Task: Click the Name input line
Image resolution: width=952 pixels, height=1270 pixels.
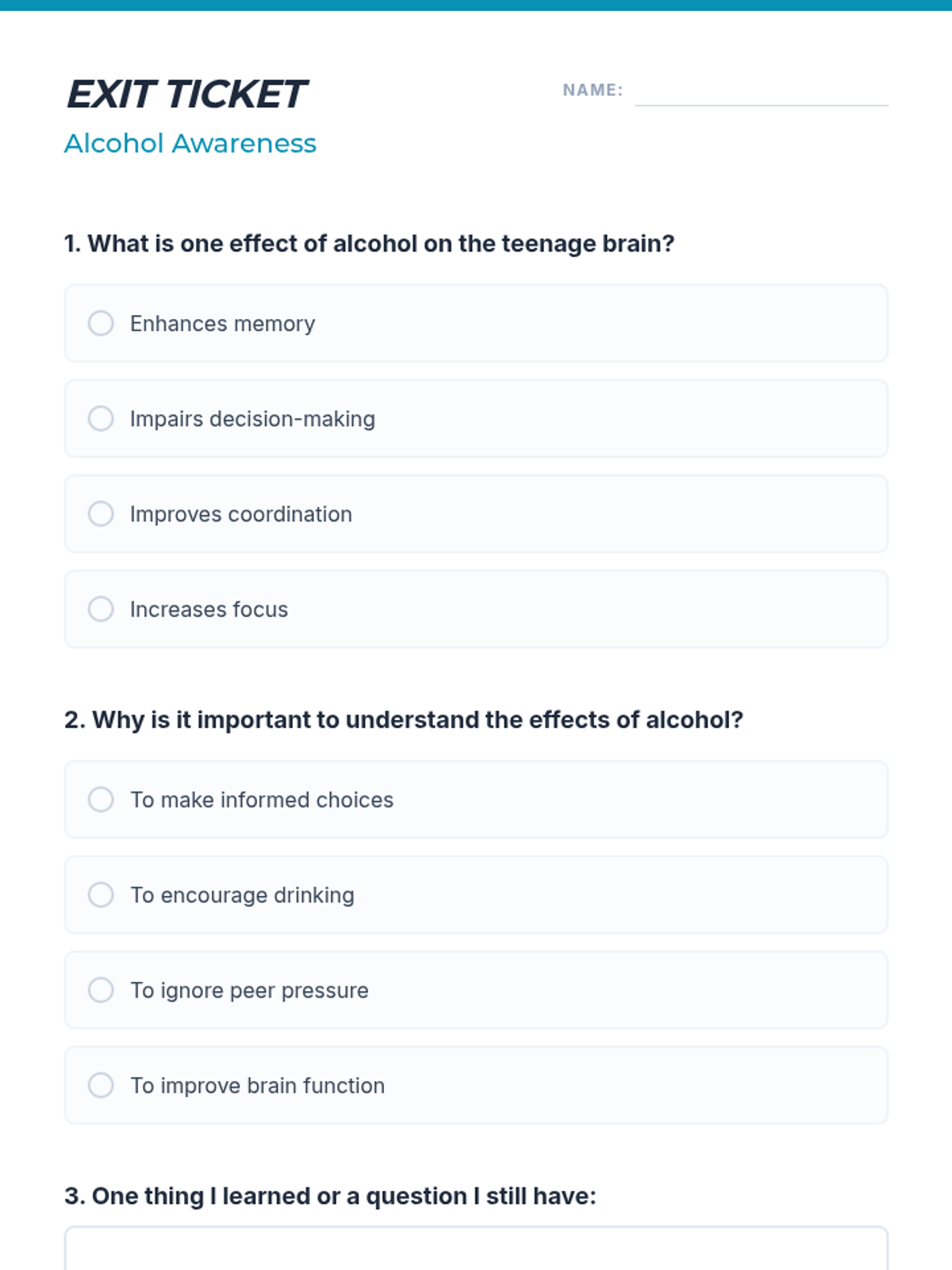Action: coord(761,92)
